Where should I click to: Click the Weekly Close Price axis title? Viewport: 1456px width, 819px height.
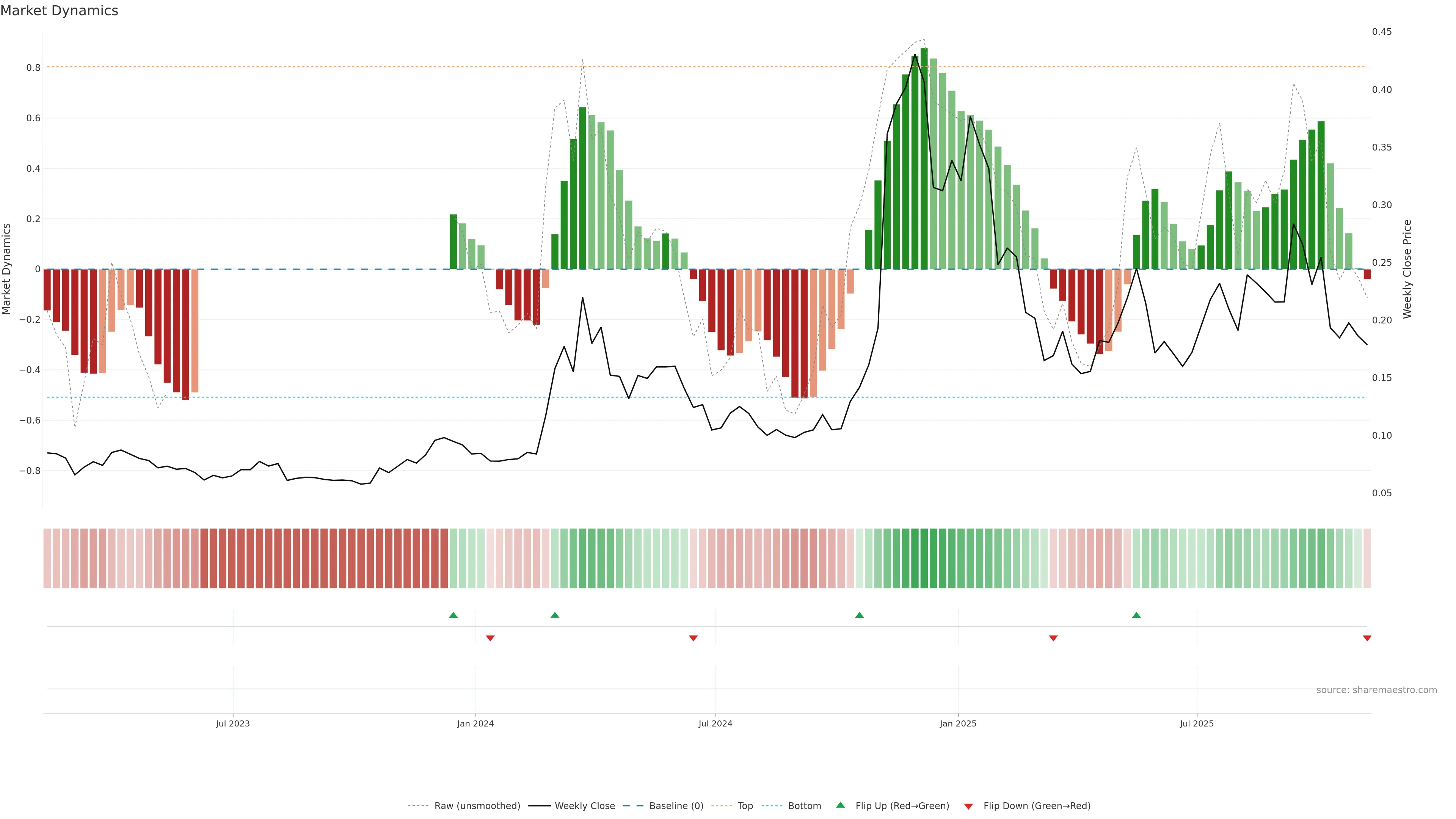click(x=1407, y=269)
